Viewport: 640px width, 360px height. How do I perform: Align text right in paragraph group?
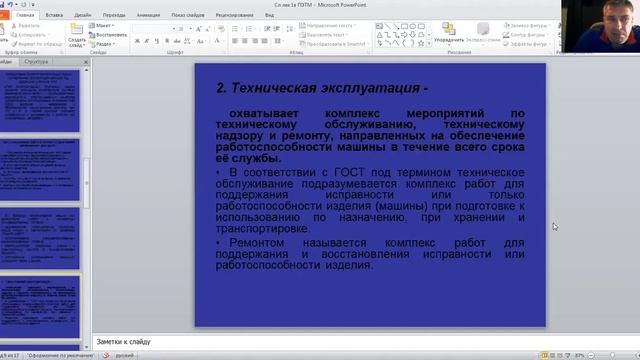point(255,41)
